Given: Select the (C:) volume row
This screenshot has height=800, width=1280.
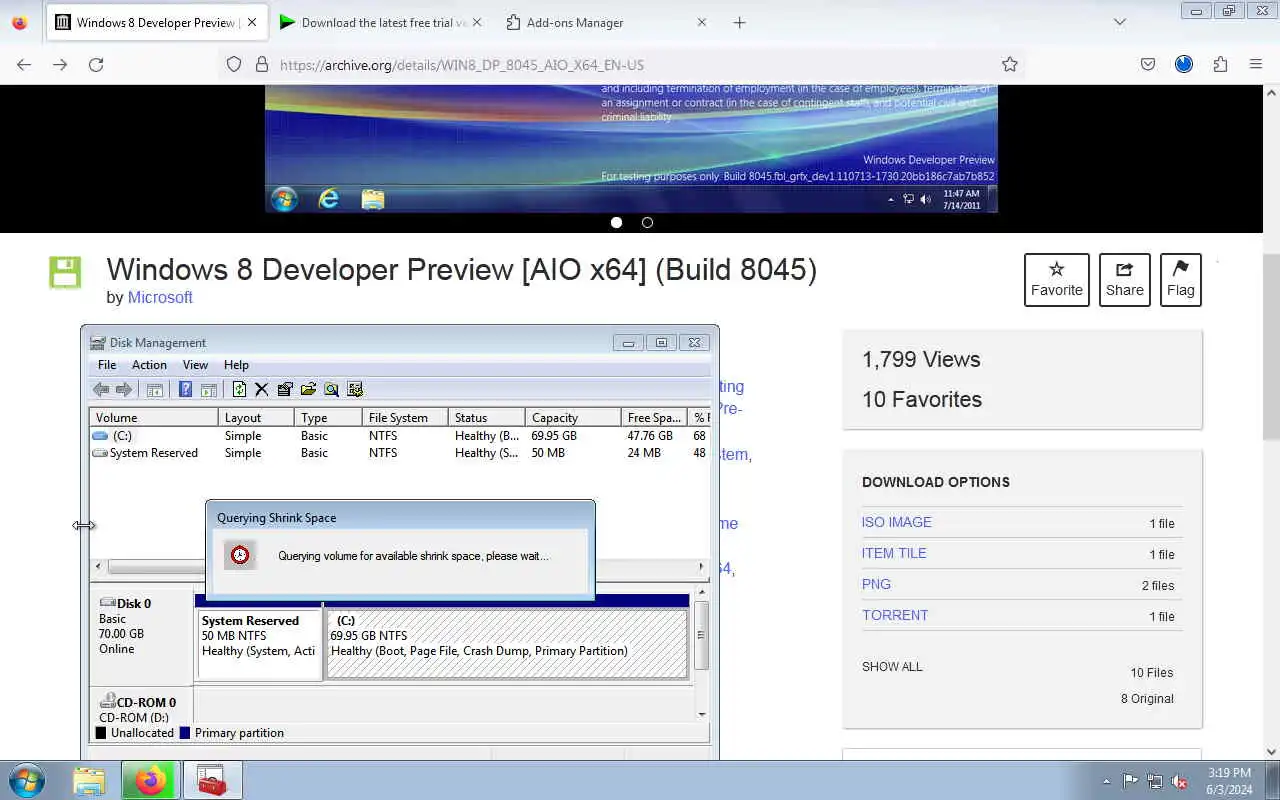Looking at the screenshot, I should (400, 436).
